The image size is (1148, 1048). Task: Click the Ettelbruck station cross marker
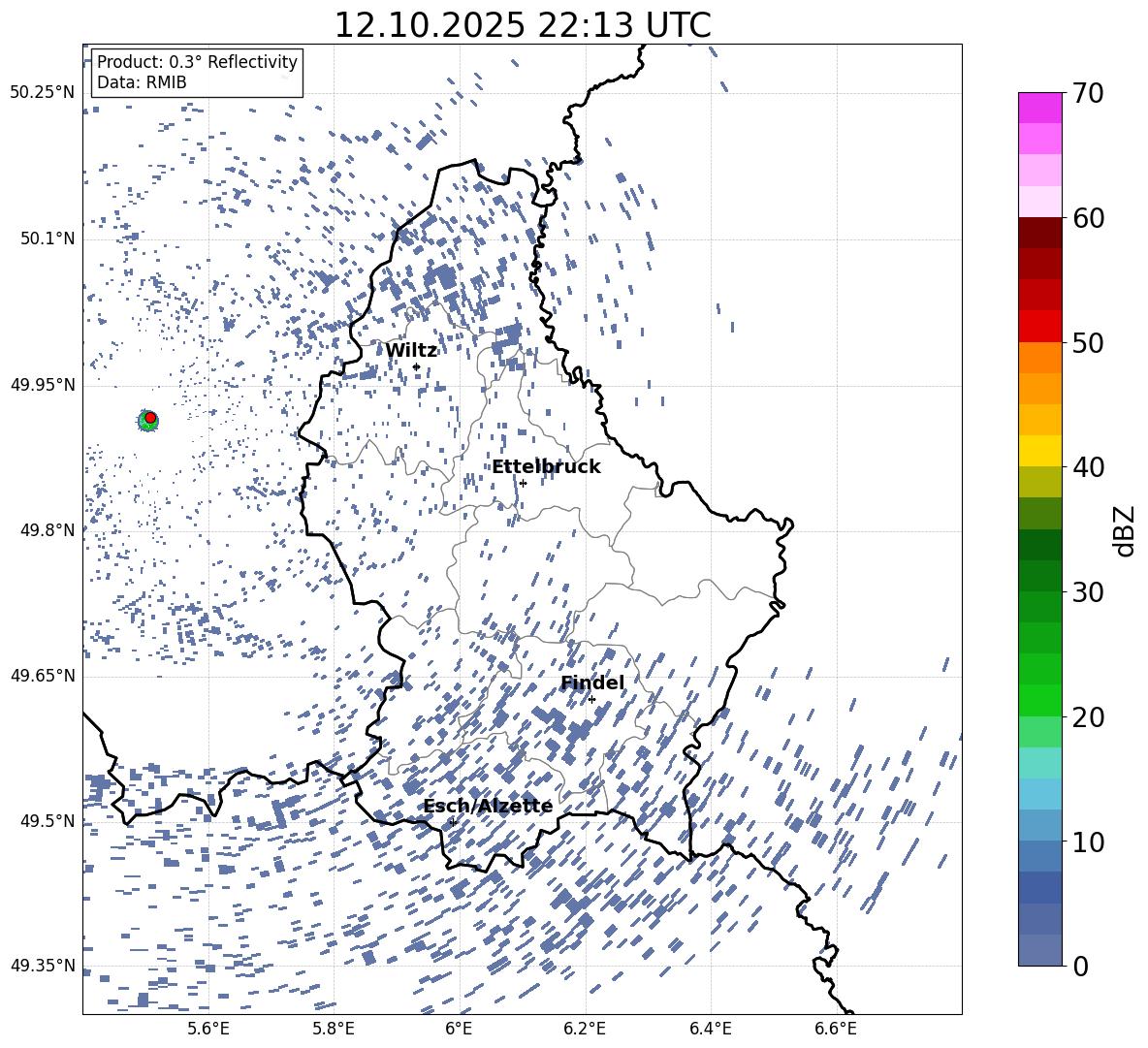tap(523, 483)
